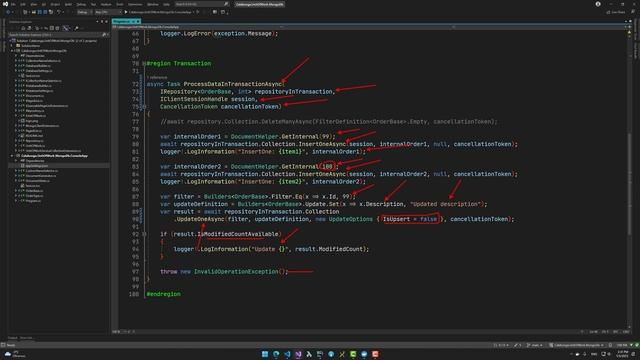640x360 pixels.
Task: Click the green Start debugging button
Action: point(126,12)
